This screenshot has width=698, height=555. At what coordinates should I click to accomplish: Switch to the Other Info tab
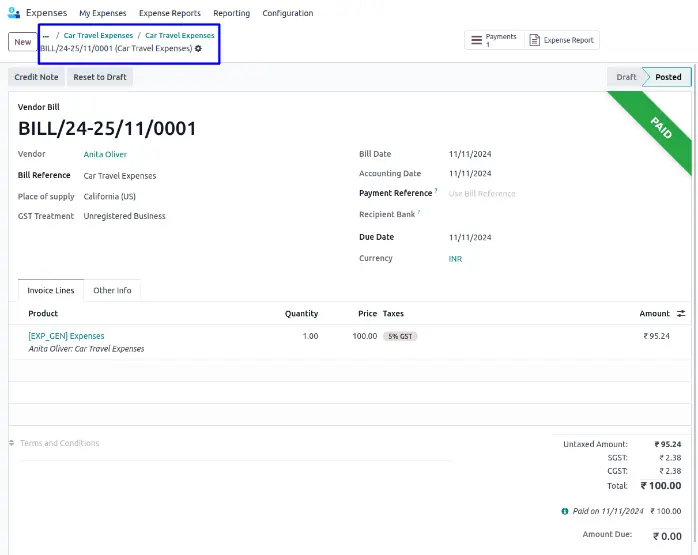(x=112, y=290)
